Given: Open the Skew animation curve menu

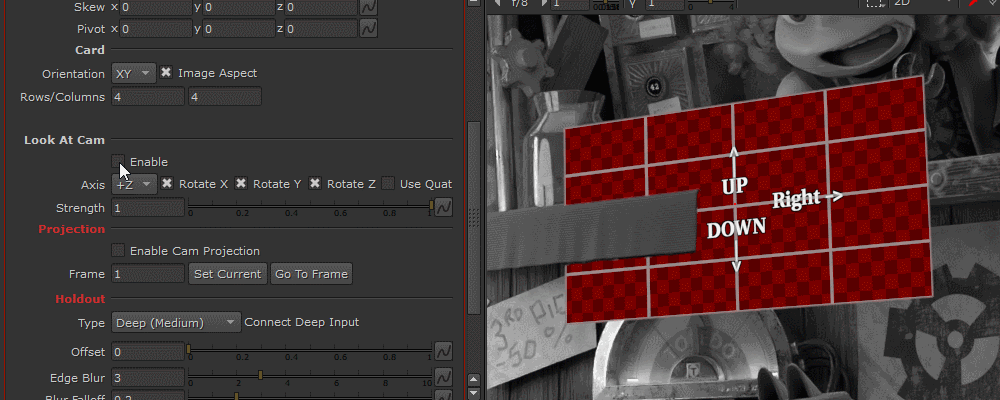Looking at the screenshot, I should point(369,8).
